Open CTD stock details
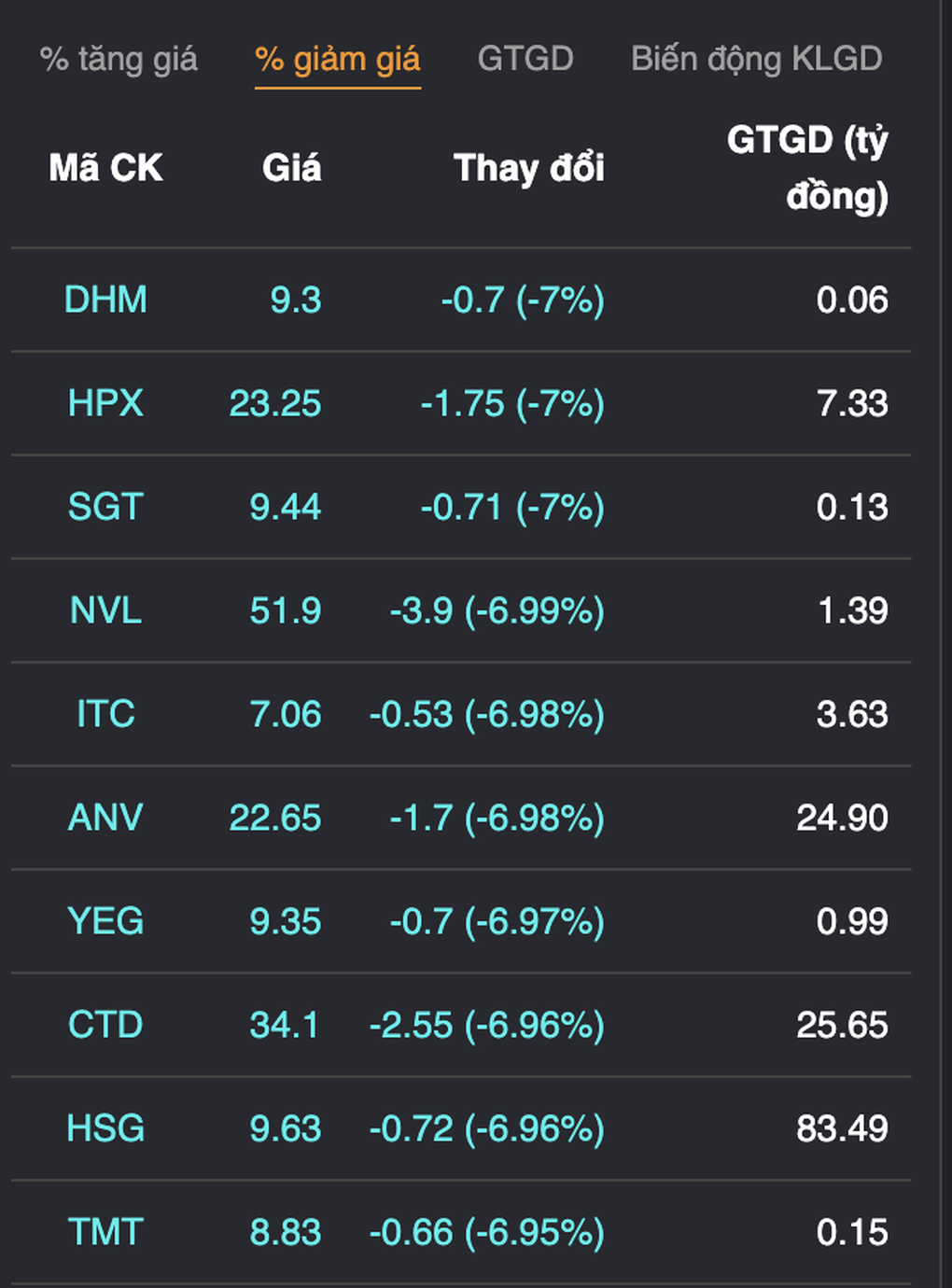 [x=105, y=1025]
